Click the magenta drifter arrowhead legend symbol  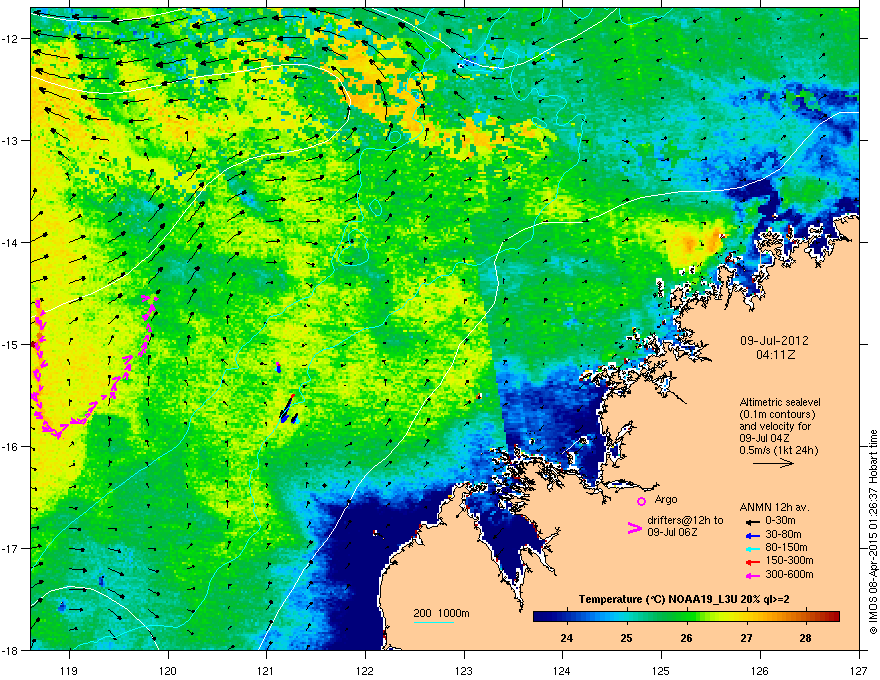(x=635, y=528)
